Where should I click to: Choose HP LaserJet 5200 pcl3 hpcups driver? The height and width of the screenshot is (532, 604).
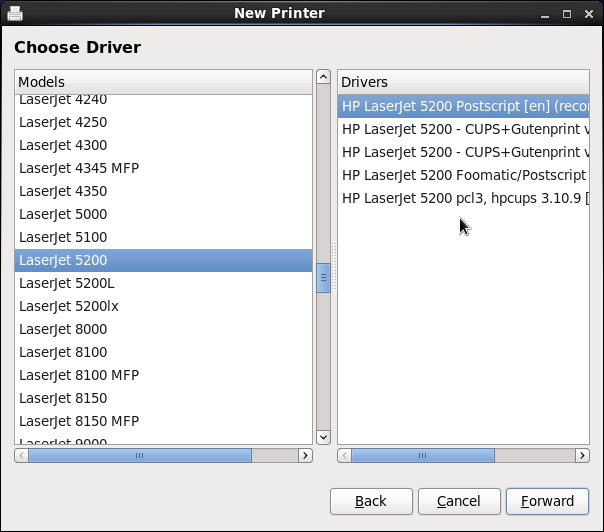click(x=464, y=198)
